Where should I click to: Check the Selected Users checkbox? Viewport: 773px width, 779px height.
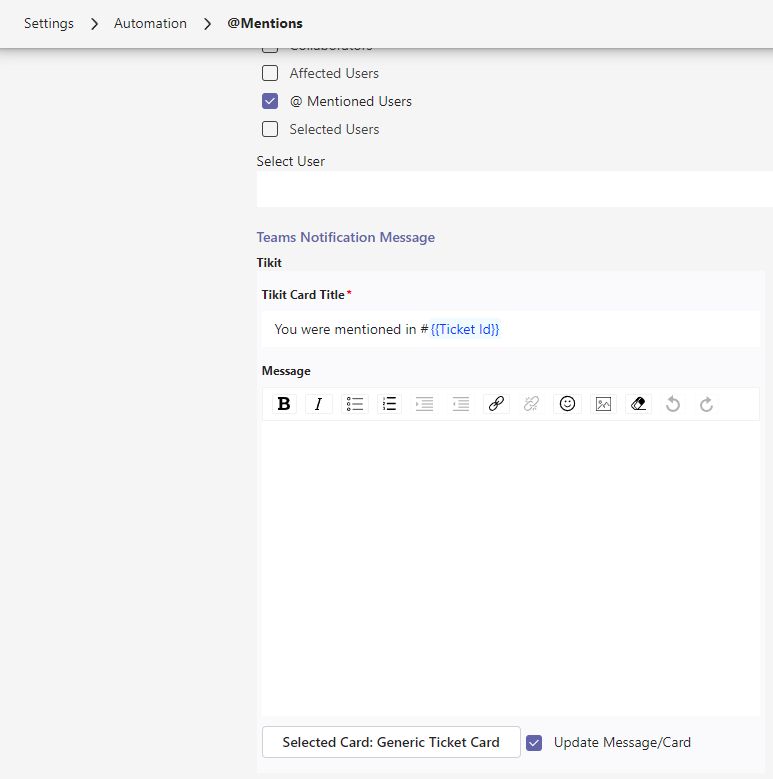pyautogui.click(x=270, y=129)
